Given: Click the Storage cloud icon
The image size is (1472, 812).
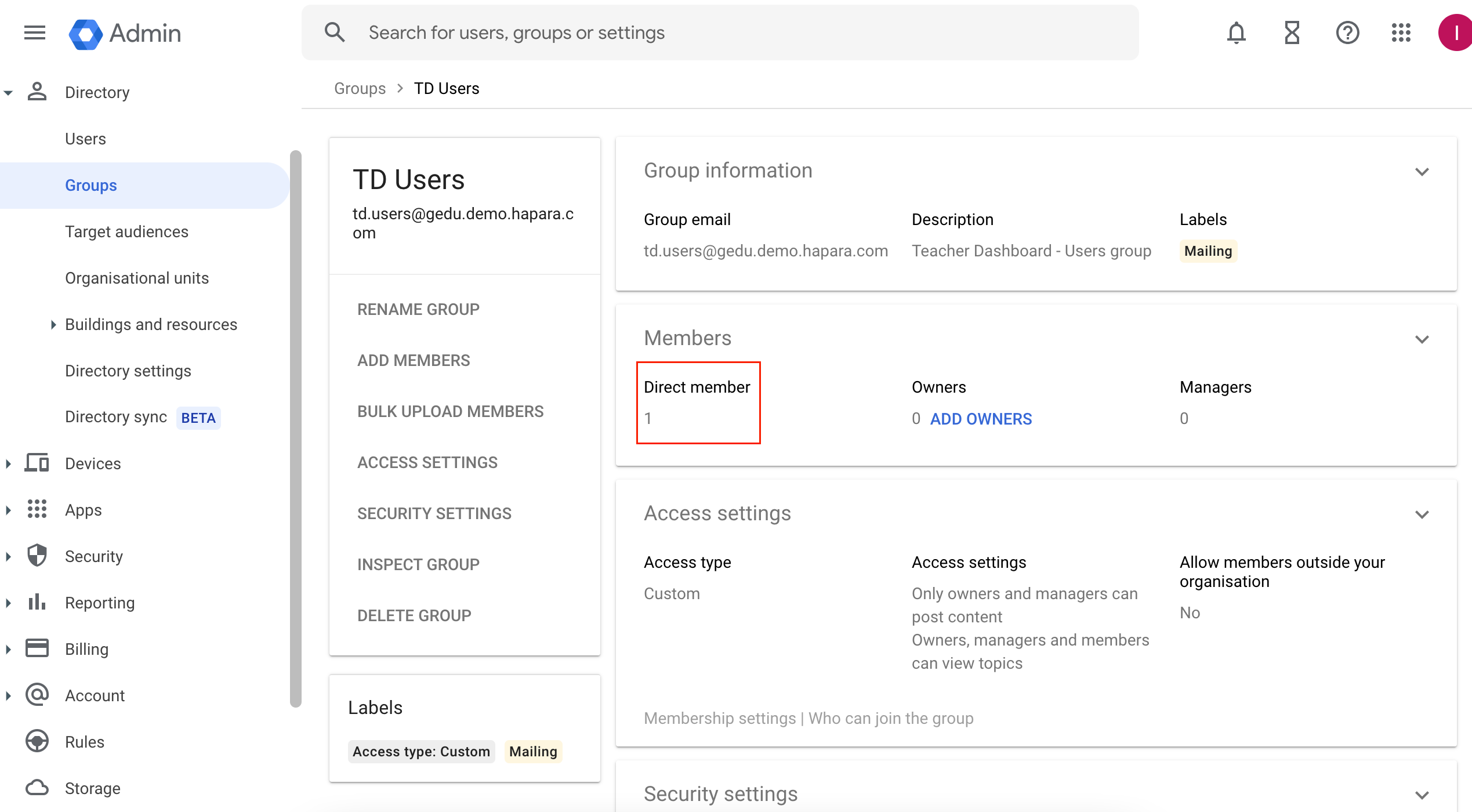Looking at the screenshot, I should pos(37,788).
